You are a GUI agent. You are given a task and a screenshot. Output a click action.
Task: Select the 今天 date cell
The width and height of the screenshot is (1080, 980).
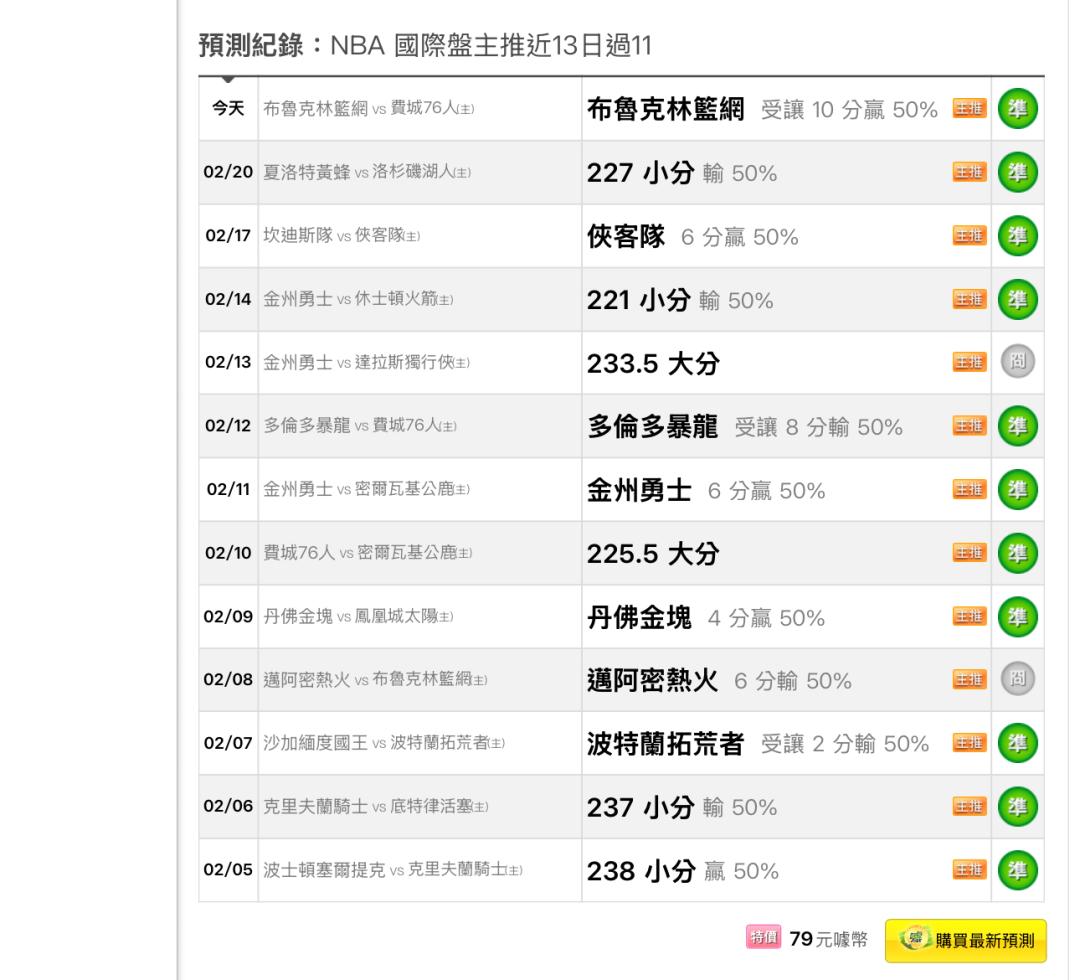[228, 109]
